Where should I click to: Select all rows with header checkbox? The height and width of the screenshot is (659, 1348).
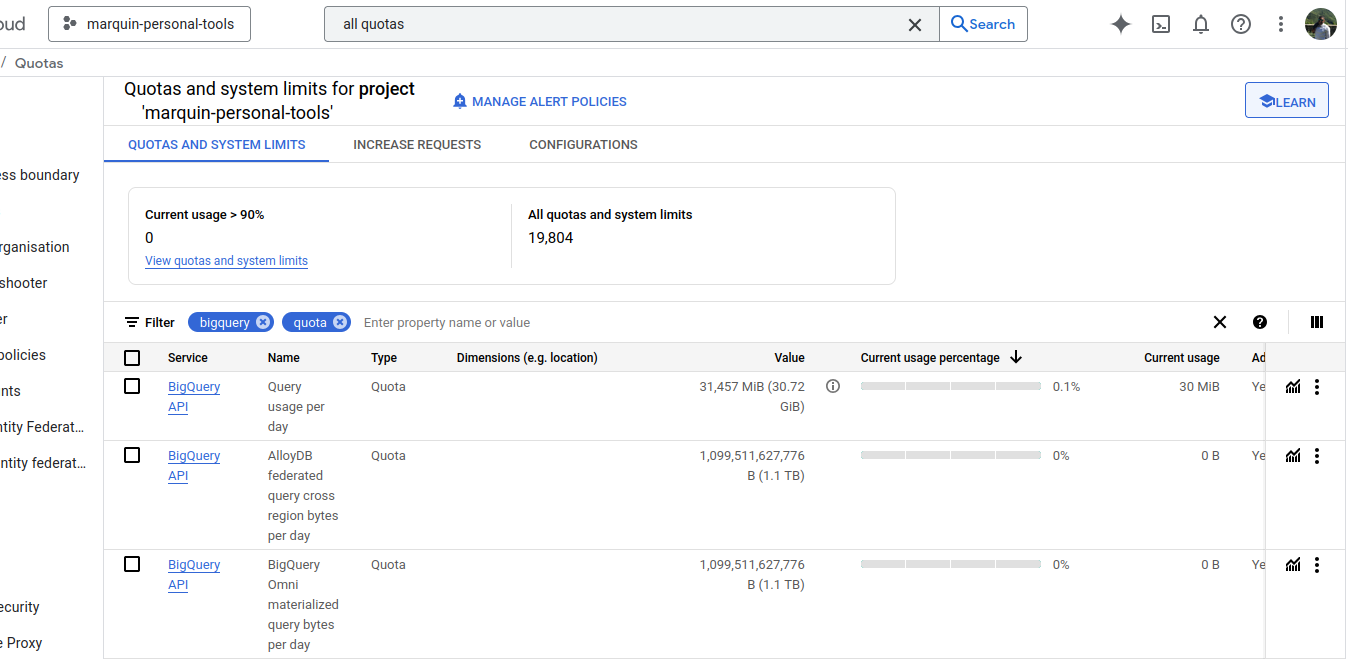click(x=132, y=358)
